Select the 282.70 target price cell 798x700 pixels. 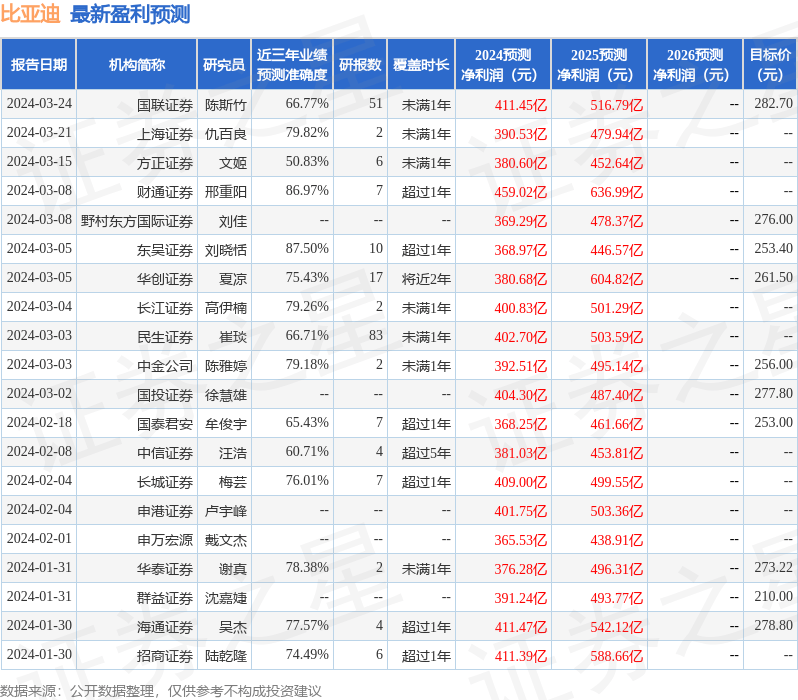coord(773,104)
